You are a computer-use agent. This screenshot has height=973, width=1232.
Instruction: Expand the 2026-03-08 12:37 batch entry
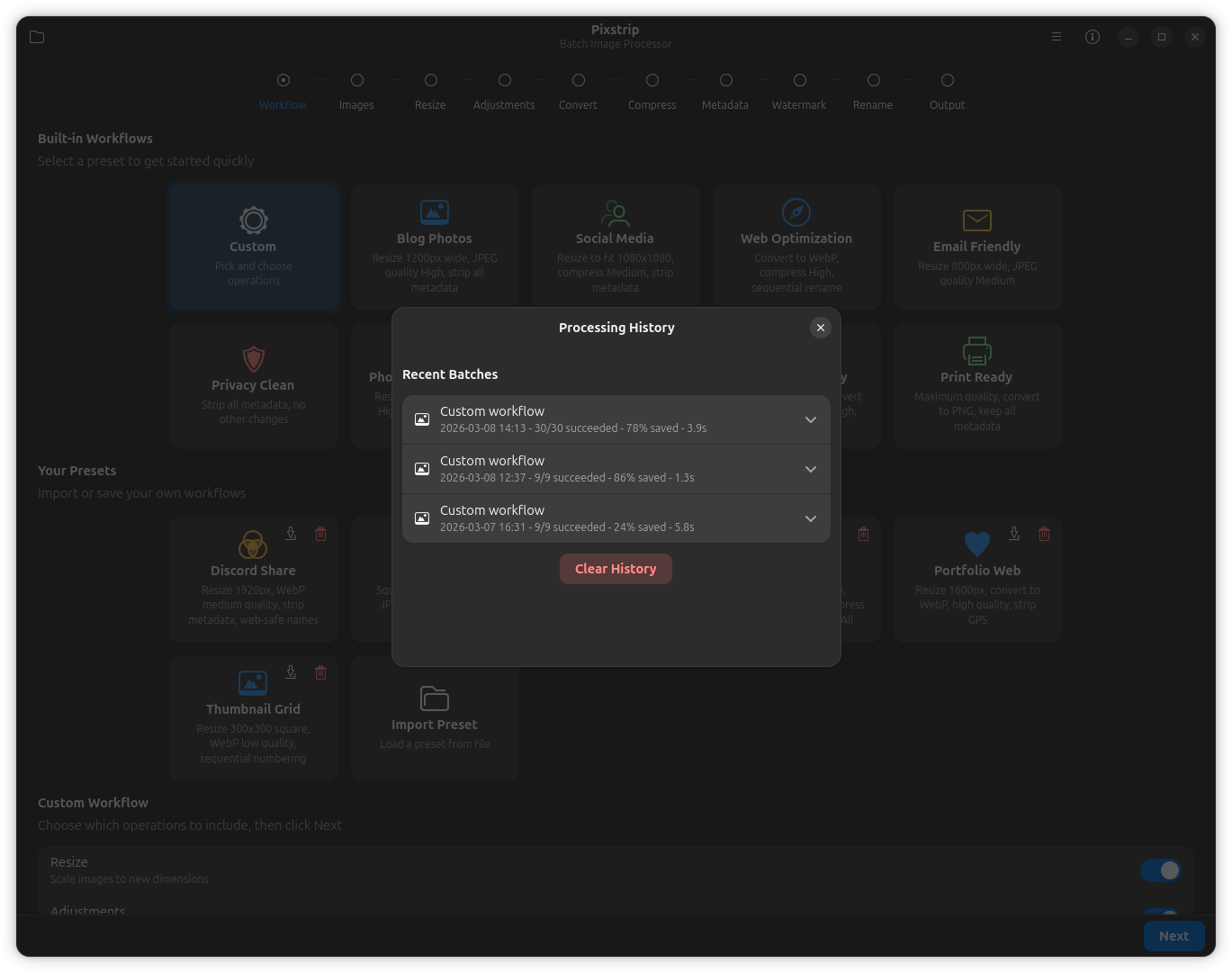point(810,469)
